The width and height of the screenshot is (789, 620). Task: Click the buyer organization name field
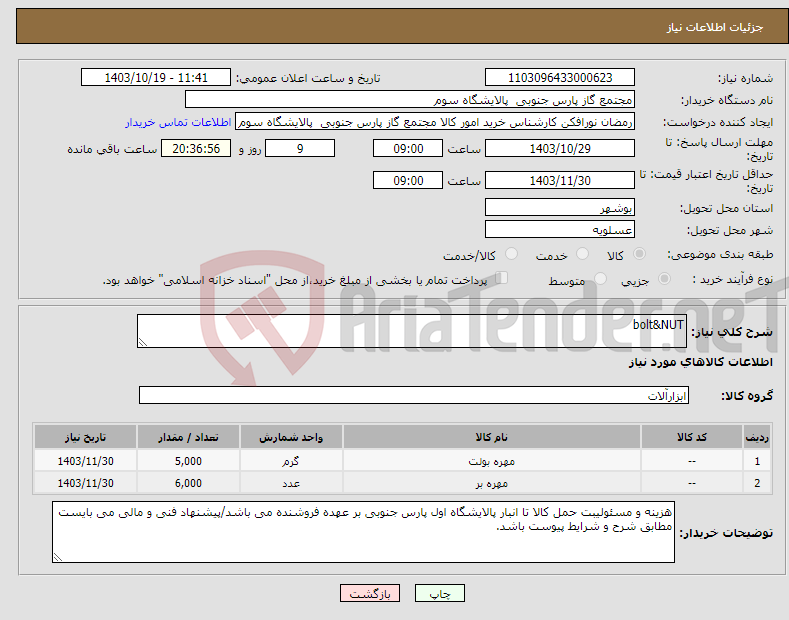tap(410, 100)
